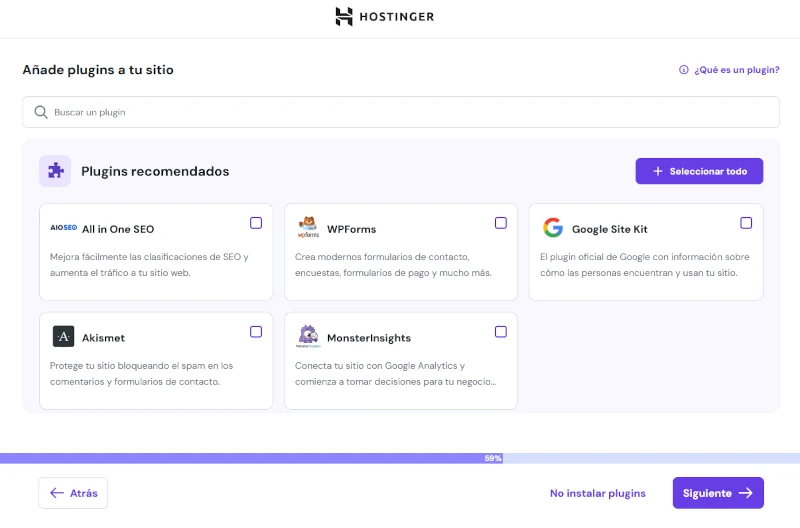Go back with the Atrás button
800x528 pixels.
pyautogui.click(x=73, y=493)
